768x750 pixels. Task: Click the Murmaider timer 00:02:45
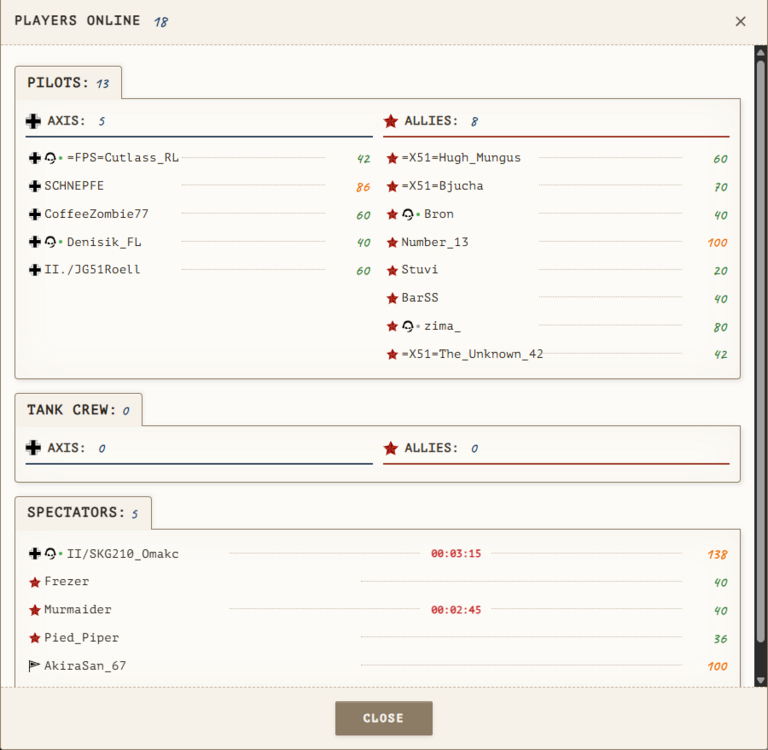[x=456, y=610]
